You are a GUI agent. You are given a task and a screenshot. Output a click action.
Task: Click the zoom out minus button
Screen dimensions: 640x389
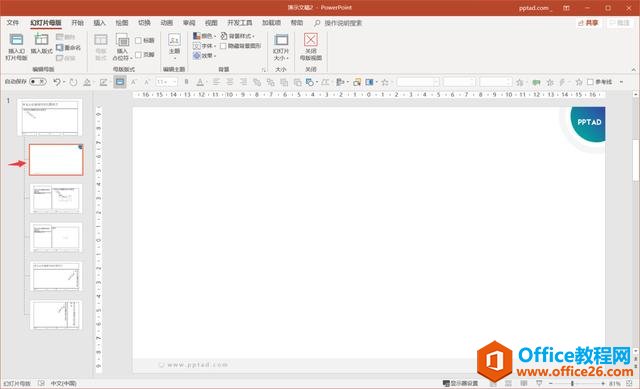tap(551, 383)
